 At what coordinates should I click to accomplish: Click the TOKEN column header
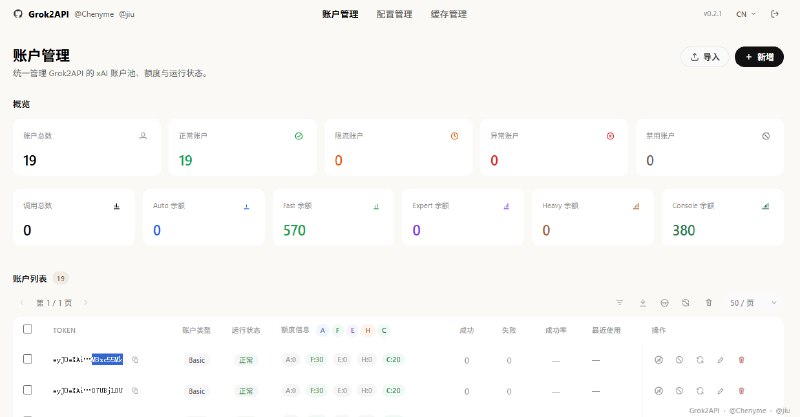(64, 330)
